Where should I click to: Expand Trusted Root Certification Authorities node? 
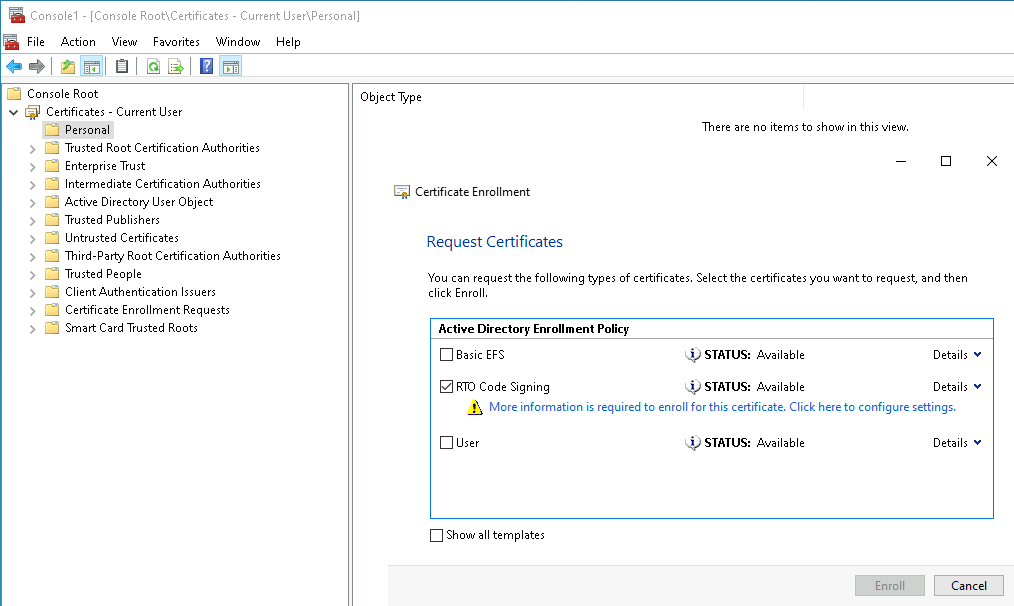coord(33,148)
